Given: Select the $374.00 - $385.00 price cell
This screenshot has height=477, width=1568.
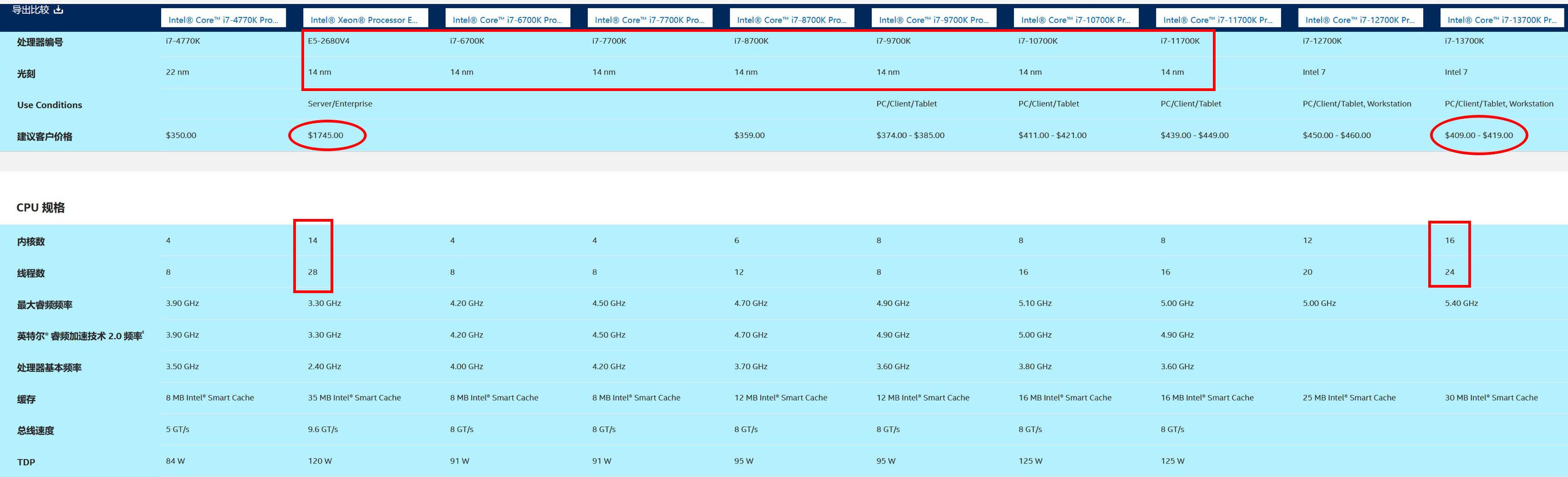Looking at the screenshot, I should tap(910, 135).
